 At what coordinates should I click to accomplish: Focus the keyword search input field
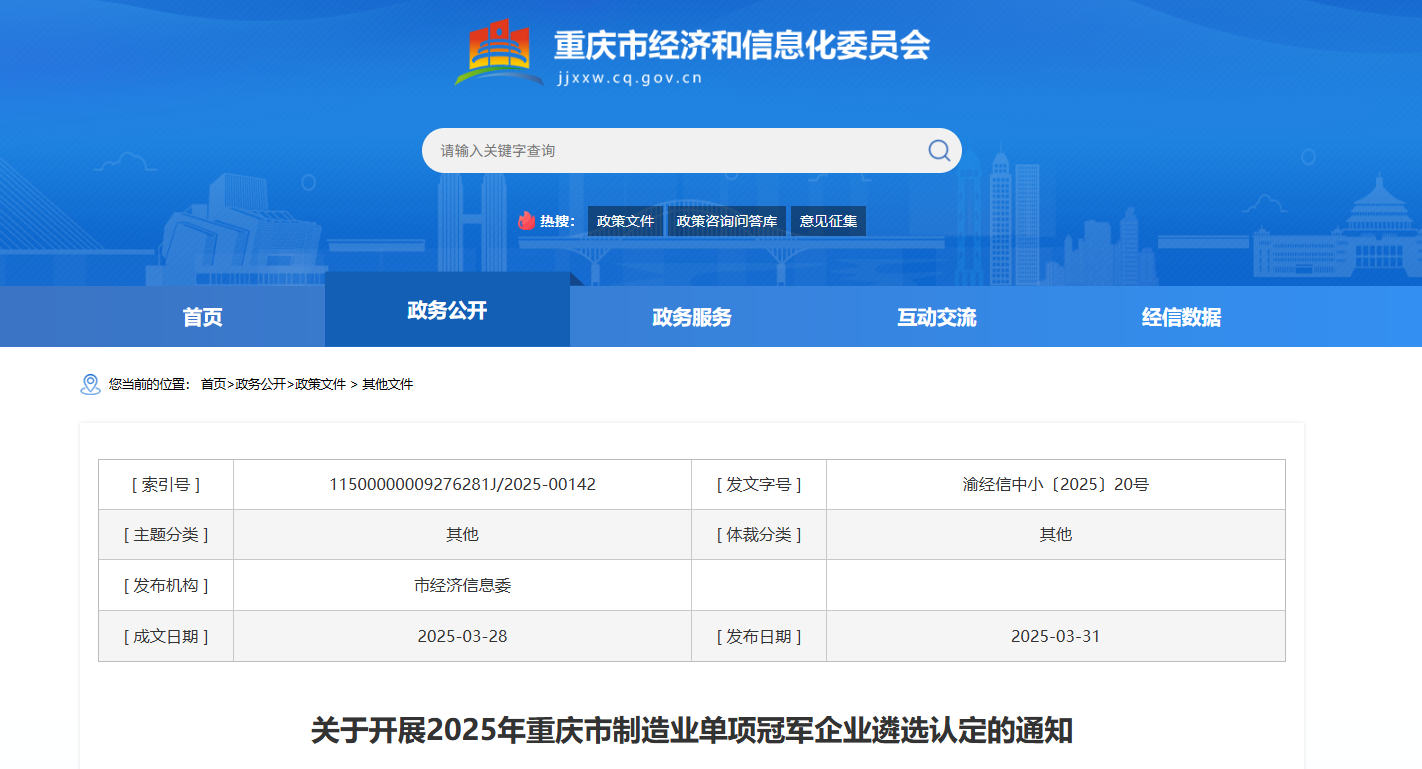pyautogui.click(x=670, y=150)
